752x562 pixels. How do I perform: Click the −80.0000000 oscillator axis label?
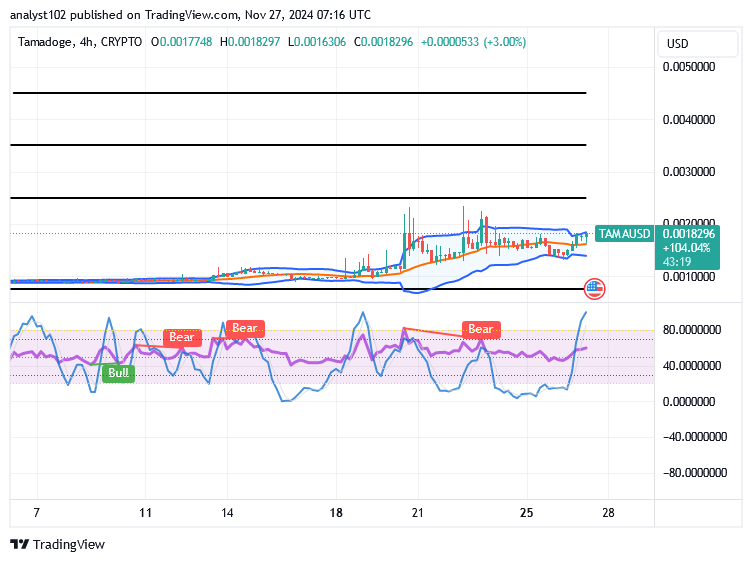click(x=695, y=473)
